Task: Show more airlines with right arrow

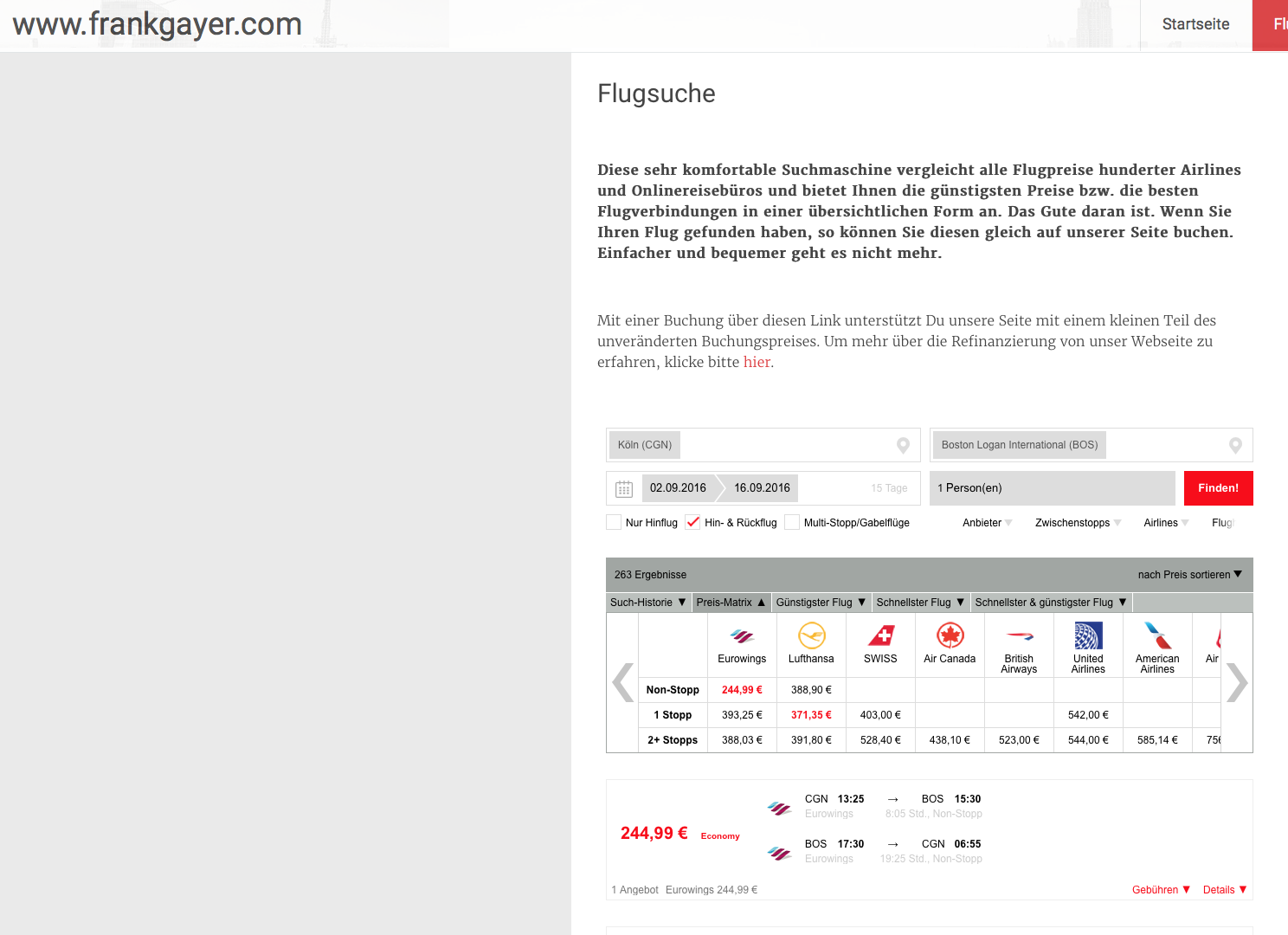Action: click(1237, 682)
